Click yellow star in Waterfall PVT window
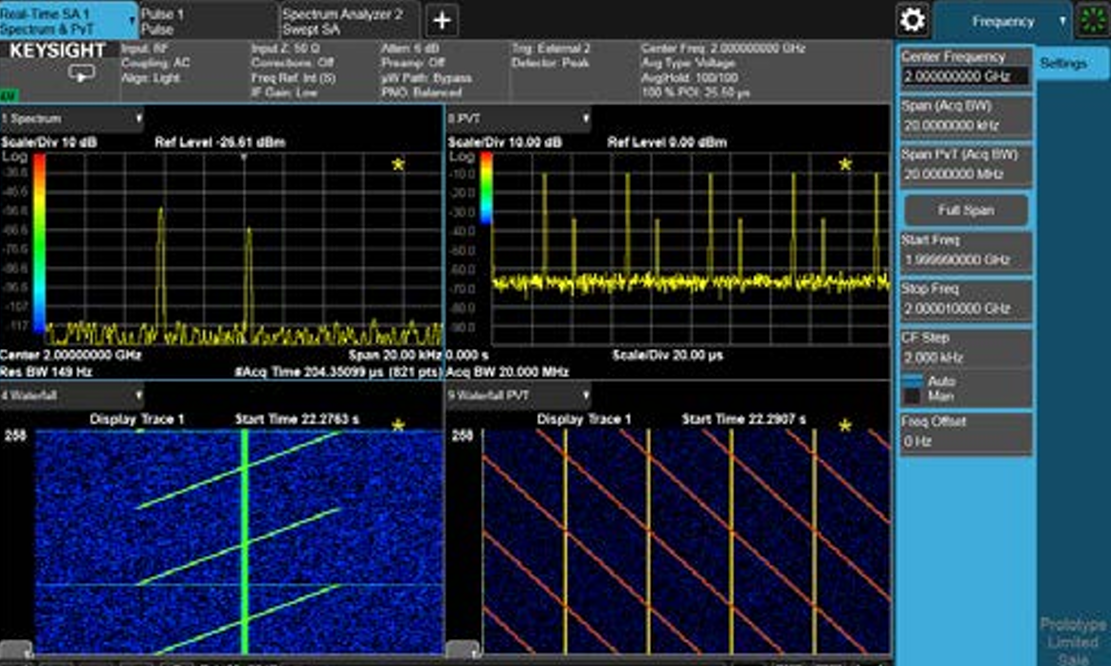 845,426
